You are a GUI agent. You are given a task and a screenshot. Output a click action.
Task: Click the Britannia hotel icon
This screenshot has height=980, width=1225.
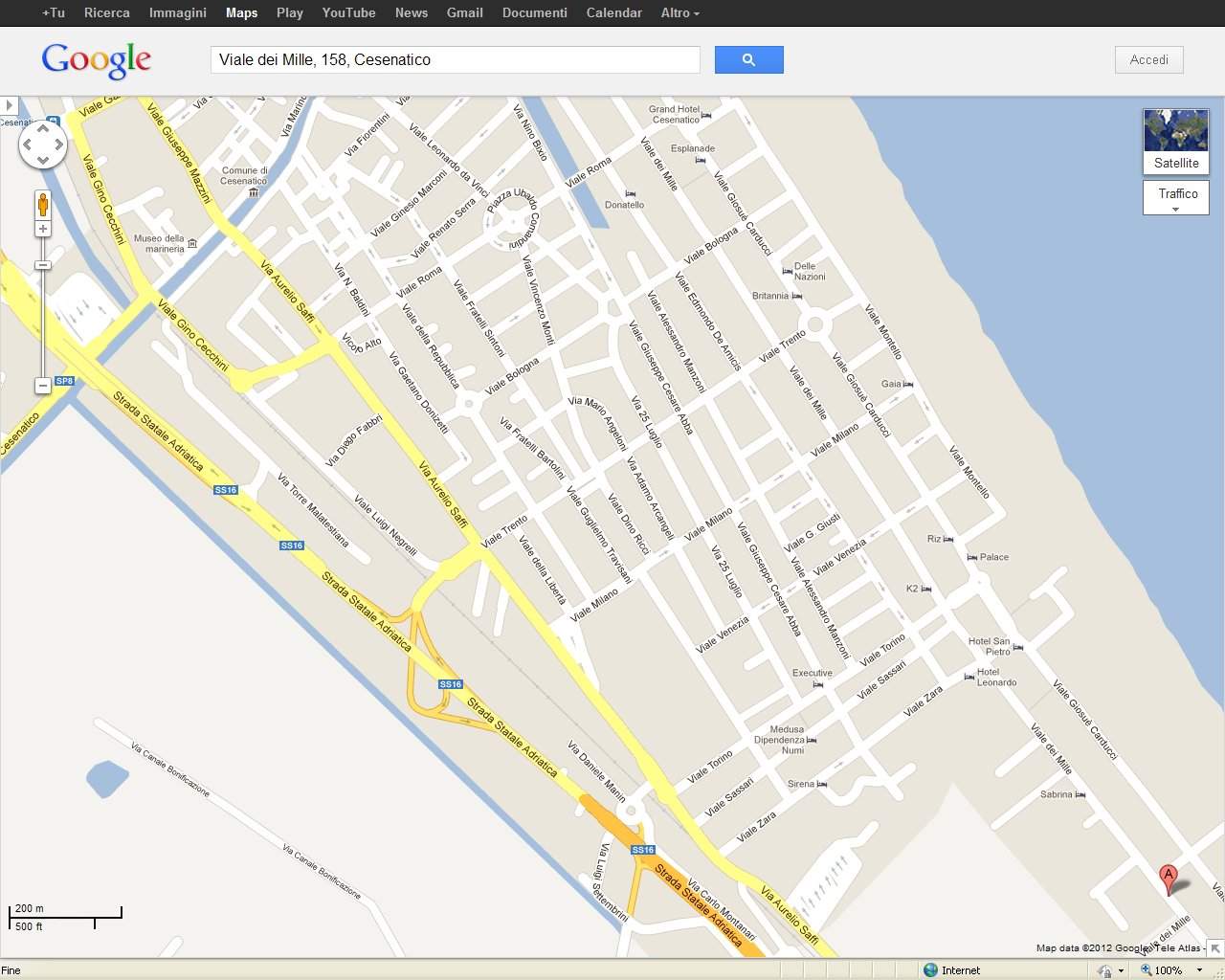click(797, 297)
